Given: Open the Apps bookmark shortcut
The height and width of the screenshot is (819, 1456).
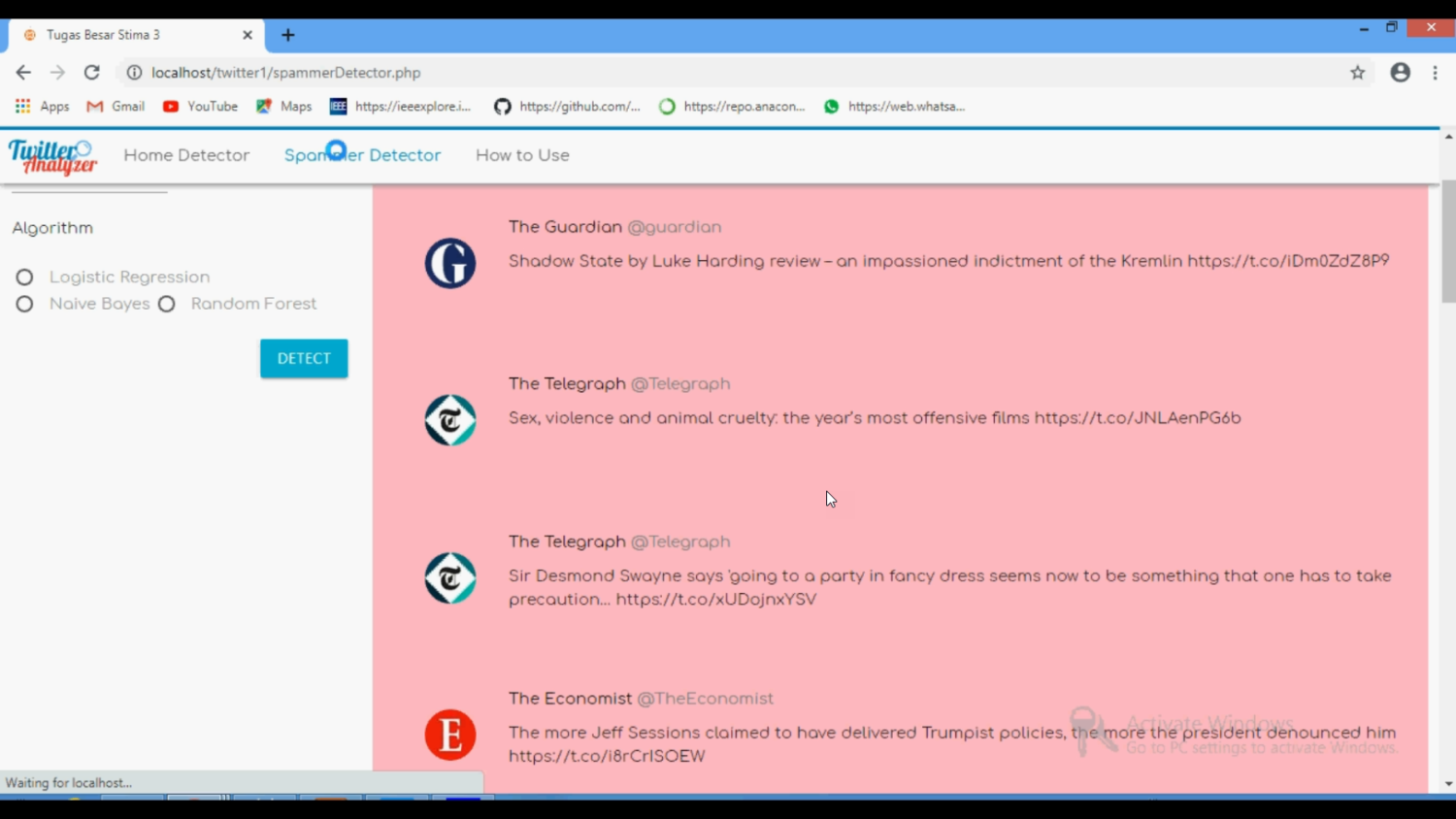Looking at the screenshot, I should (x=42, y=107).
